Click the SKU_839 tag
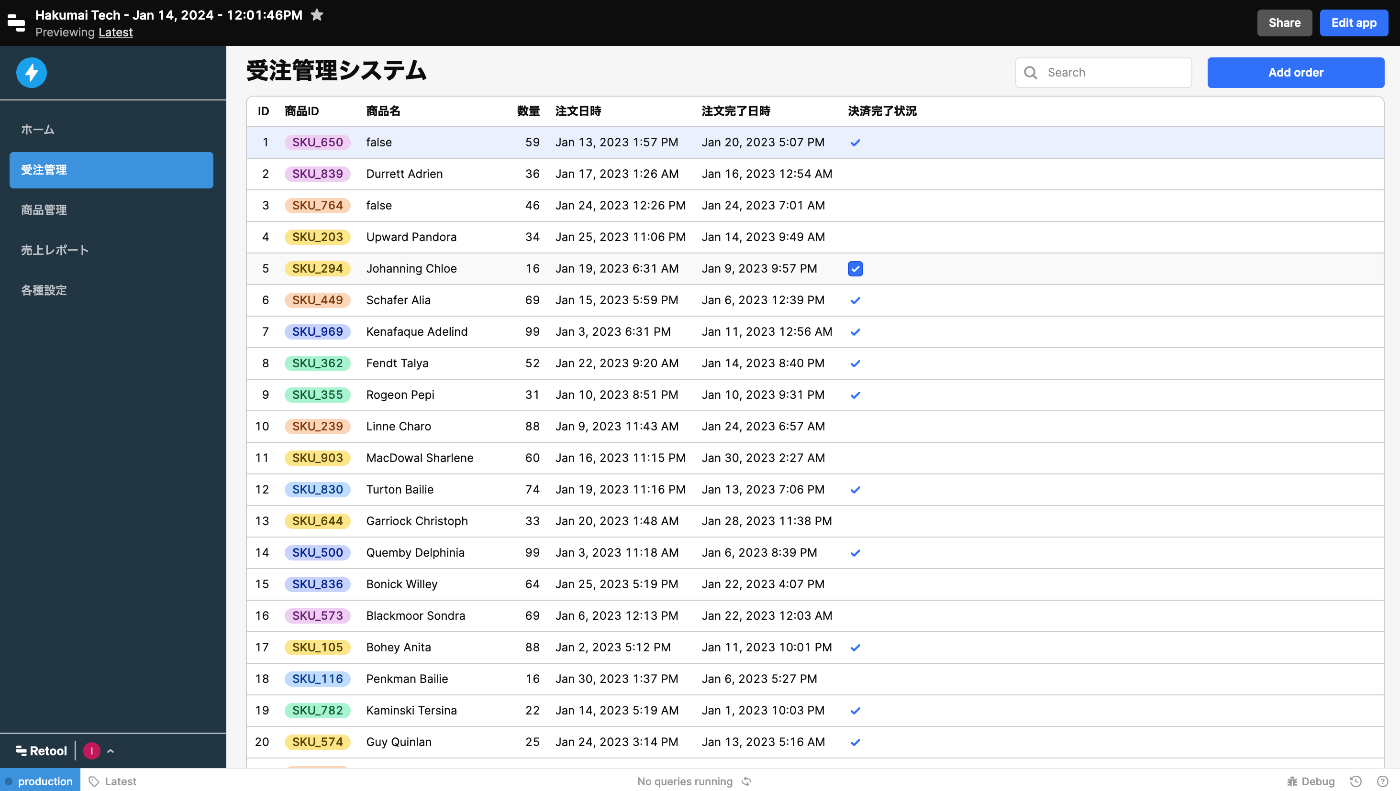The width and height of the screenshot is (1400, 791). [x=318, y=174]
